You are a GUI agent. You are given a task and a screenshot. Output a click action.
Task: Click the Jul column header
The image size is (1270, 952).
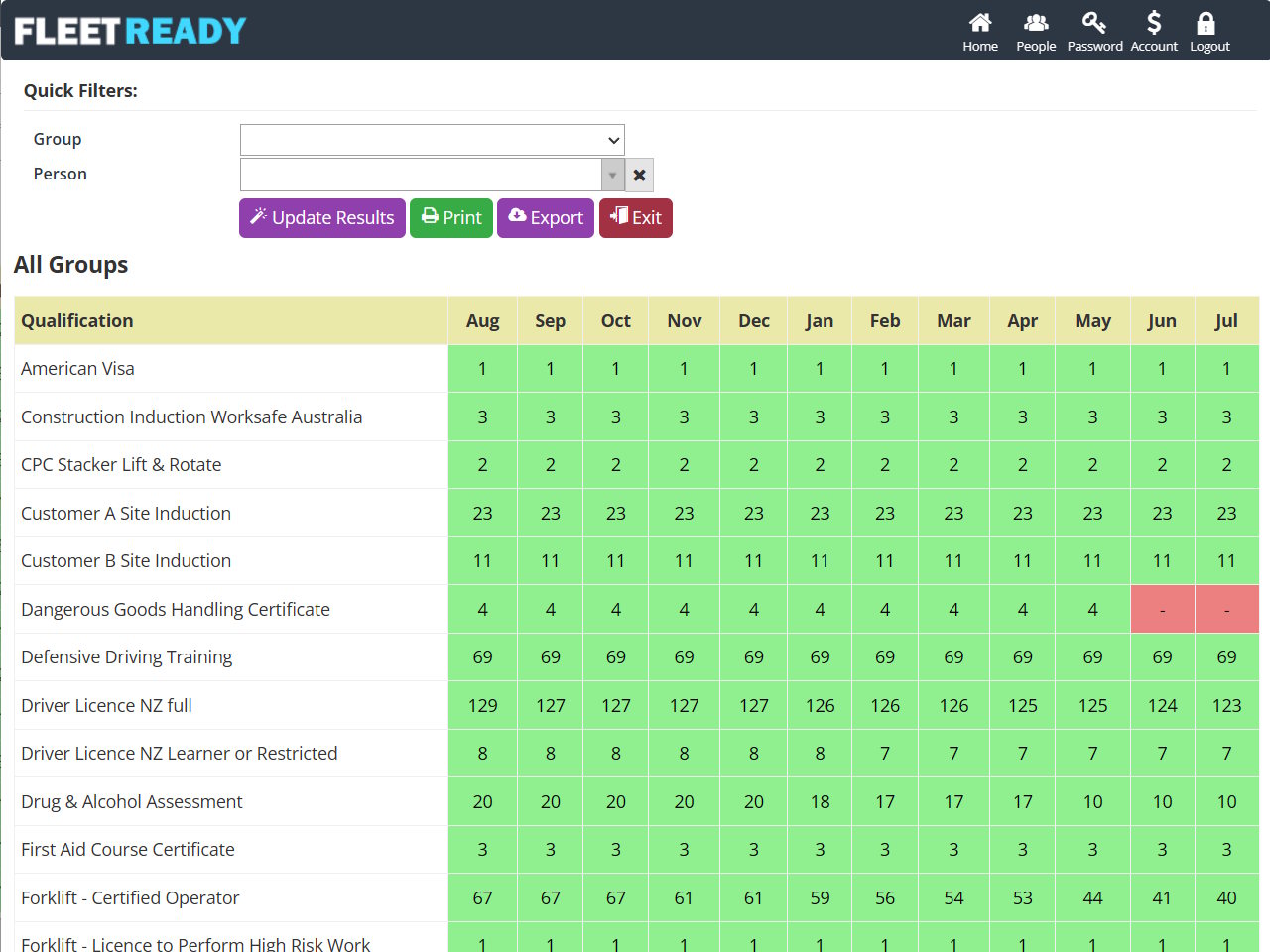[1227, 320]
